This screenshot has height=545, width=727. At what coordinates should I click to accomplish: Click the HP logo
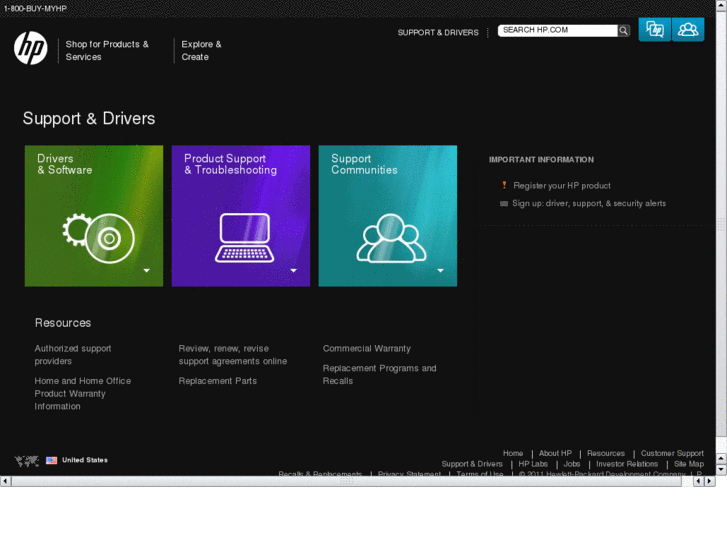coord(30,48)
